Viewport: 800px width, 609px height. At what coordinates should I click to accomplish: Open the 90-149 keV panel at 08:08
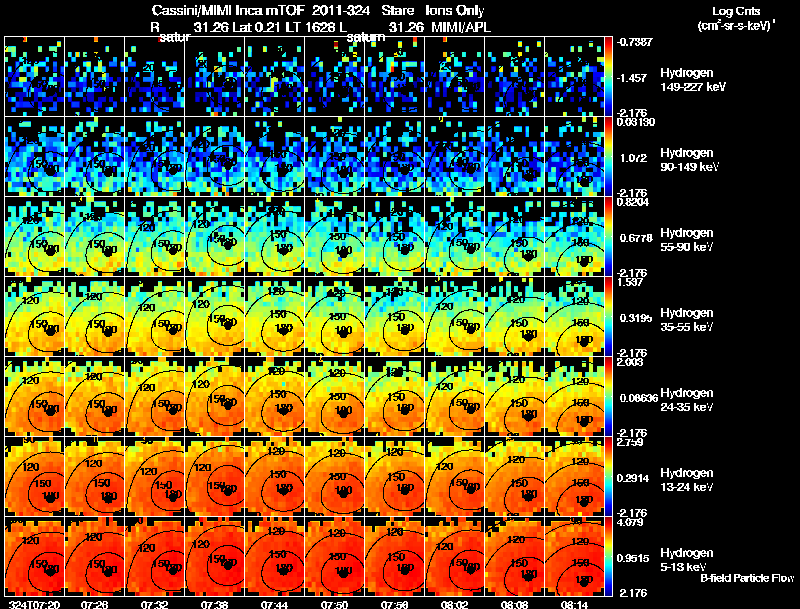pyautogui.click(x=515, y=157)
